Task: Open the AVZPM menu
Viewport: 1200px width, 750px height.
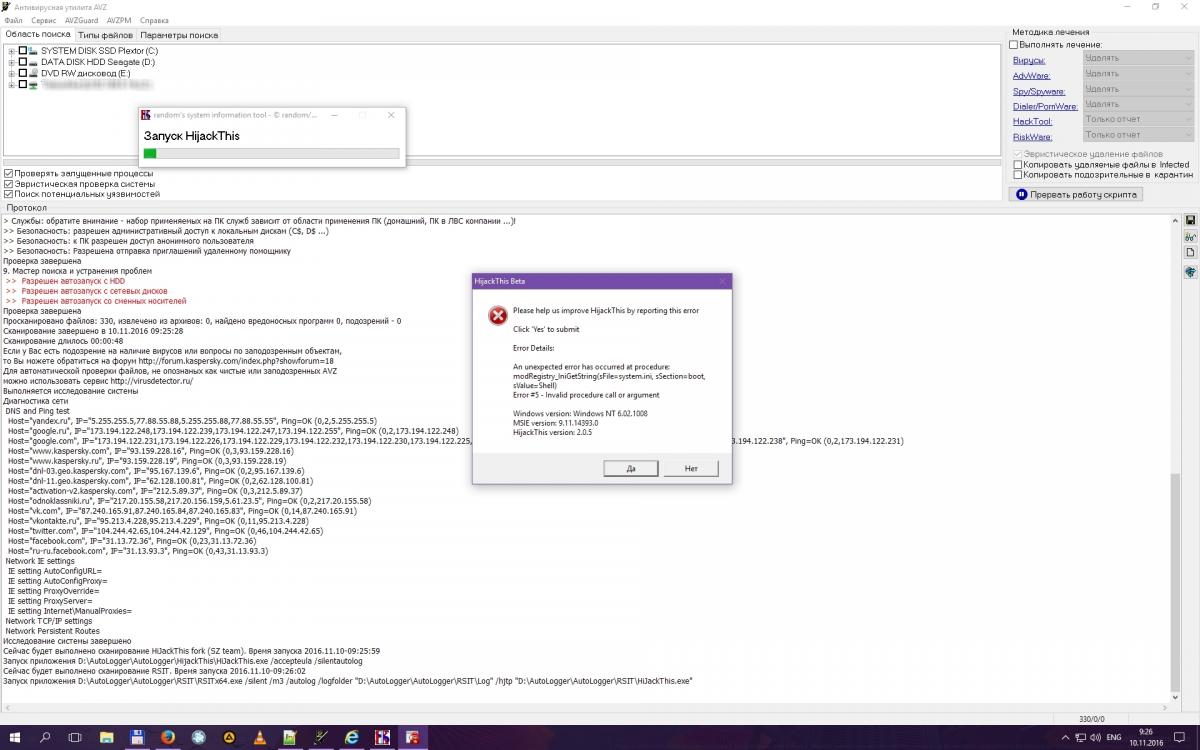Action: [118, 20]
